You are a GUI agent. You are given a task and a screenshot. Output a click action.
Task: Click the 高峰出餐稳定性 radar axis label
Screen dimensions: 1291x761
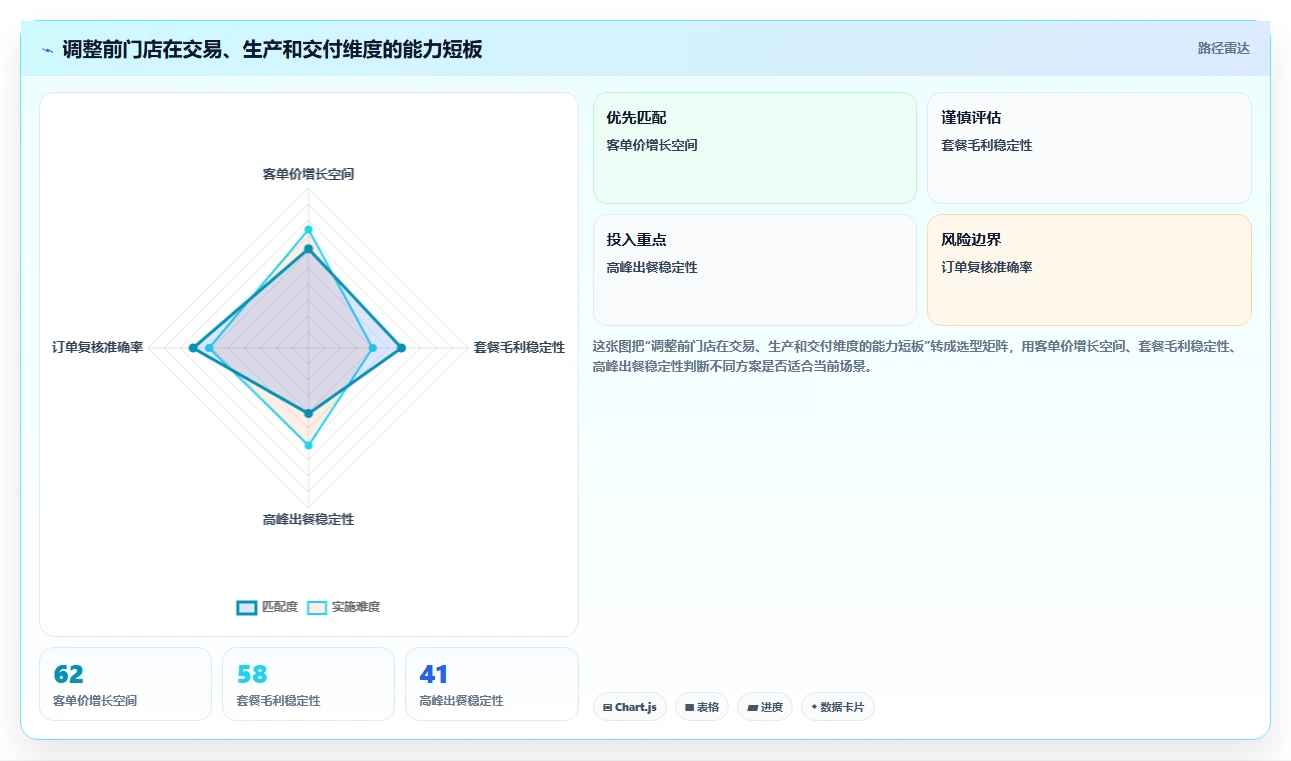coord(308,520)
